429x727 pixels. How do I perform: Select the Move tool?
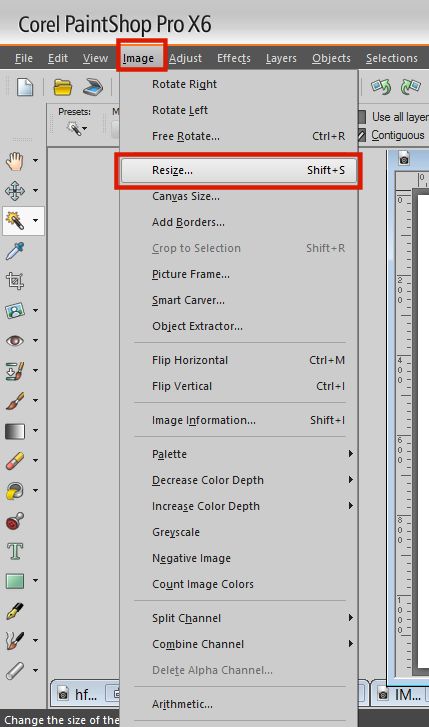15,191
